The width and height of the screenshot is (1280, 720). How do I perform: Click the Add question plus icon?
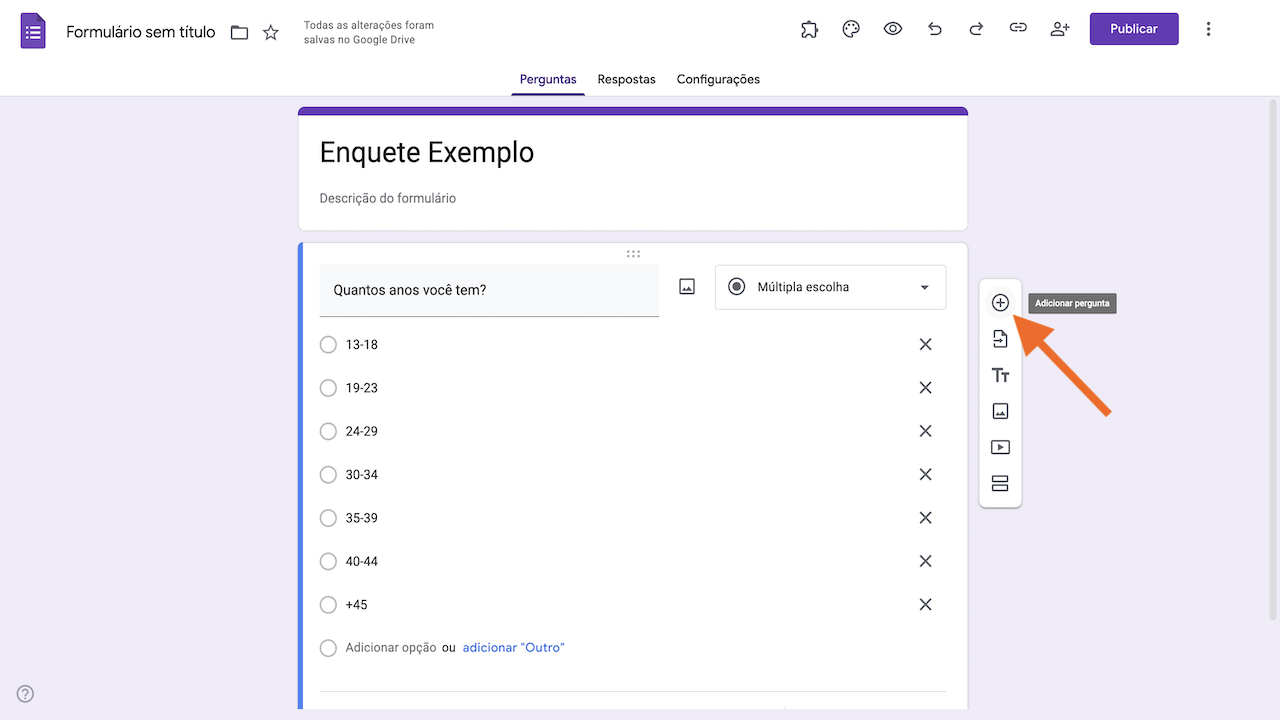click(x=1000, y=303)
